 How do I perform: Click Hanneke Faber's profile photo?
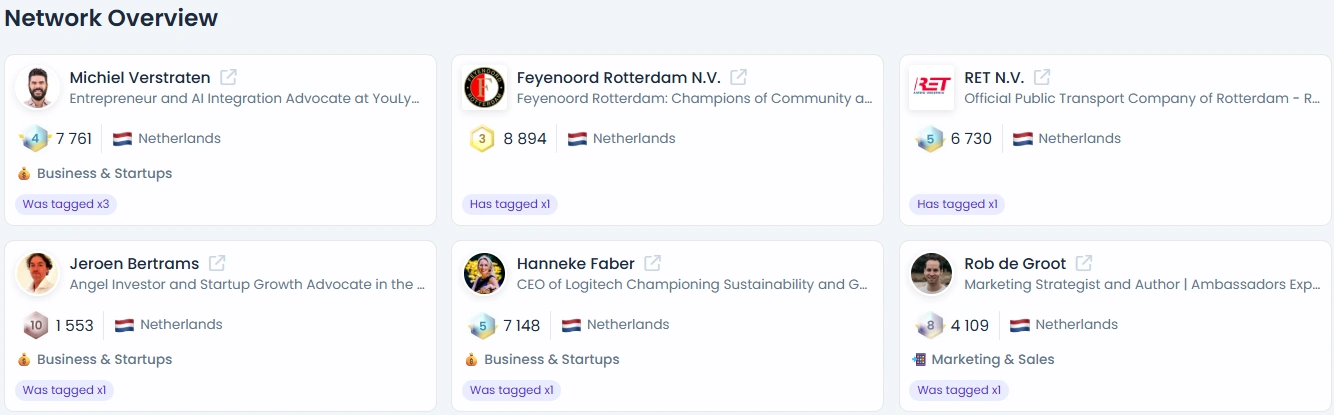(484, 274)
